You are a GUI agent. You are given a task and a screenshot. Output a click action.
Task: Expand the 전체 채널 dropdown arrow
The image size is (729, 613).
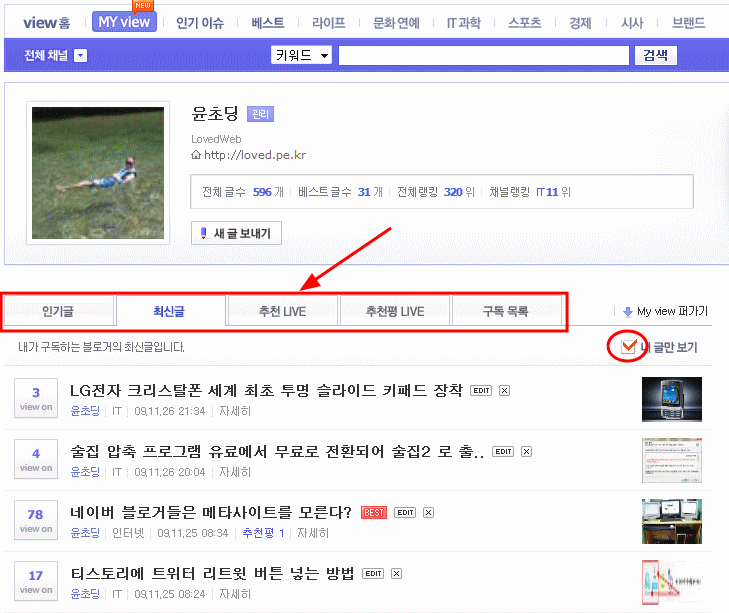tap(80, 56)
